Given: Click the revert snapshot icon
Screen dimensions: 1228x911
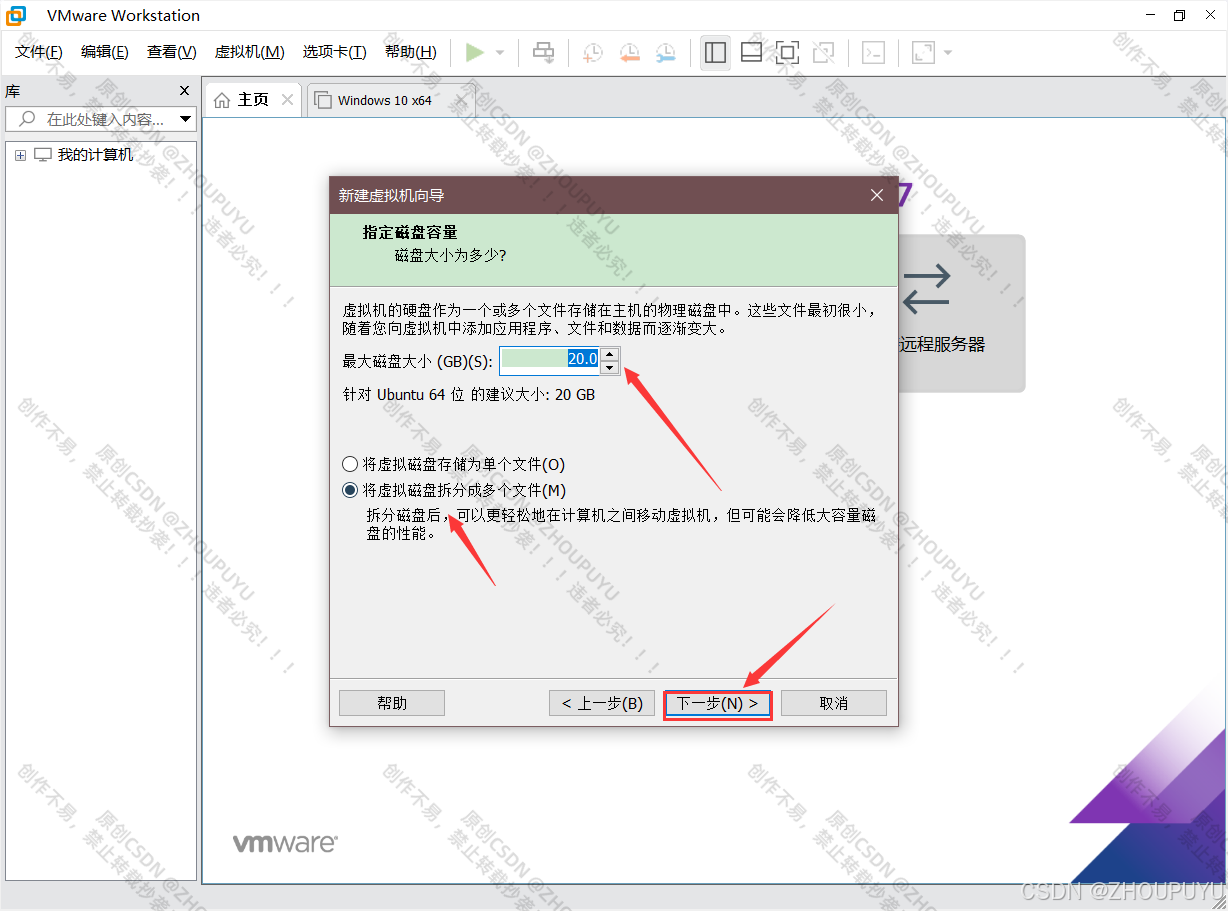Looking at the screenshot, I should coord(629,52).
